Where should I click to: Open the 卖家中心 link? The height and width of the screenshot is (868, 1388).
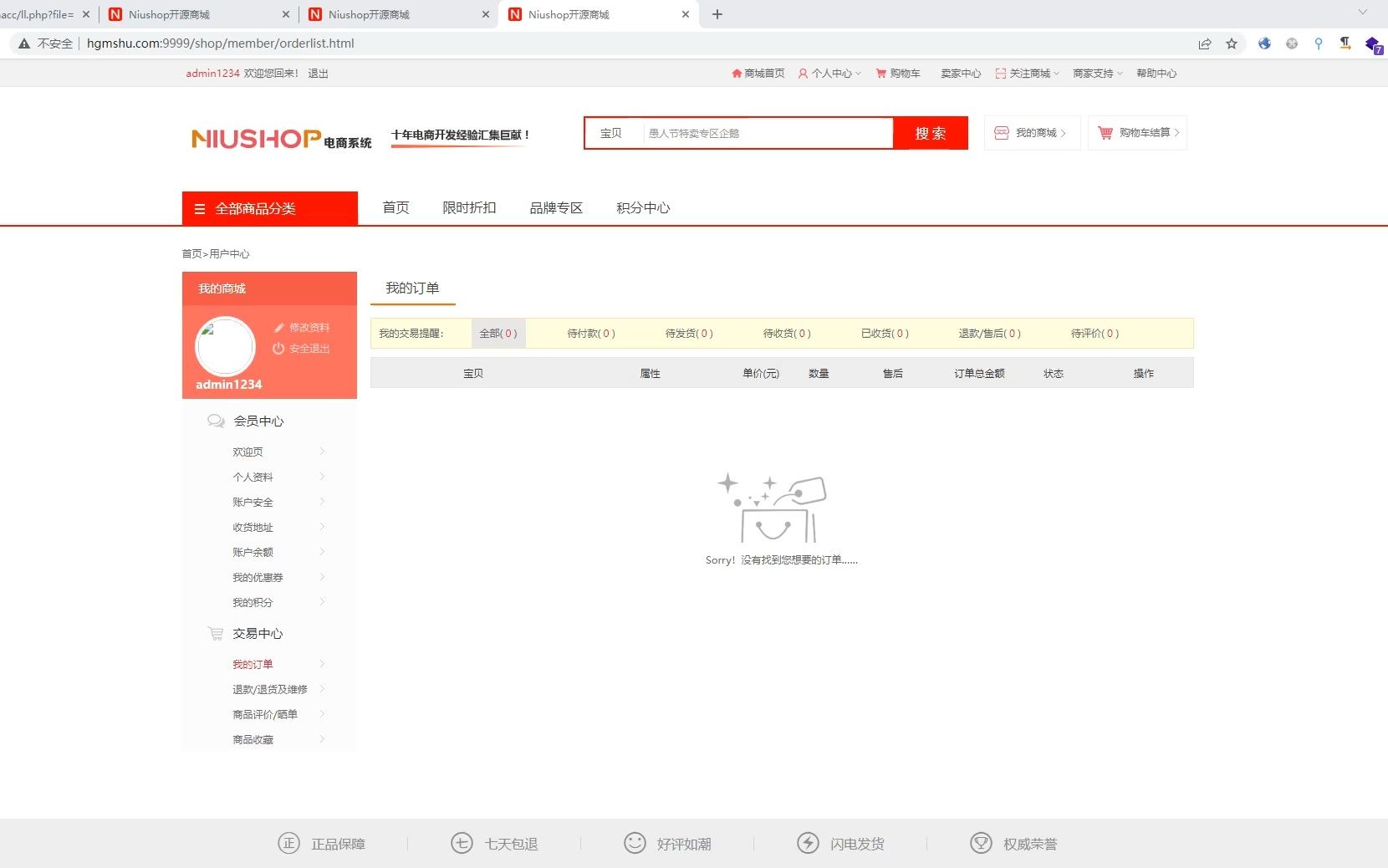click(961, 74)
